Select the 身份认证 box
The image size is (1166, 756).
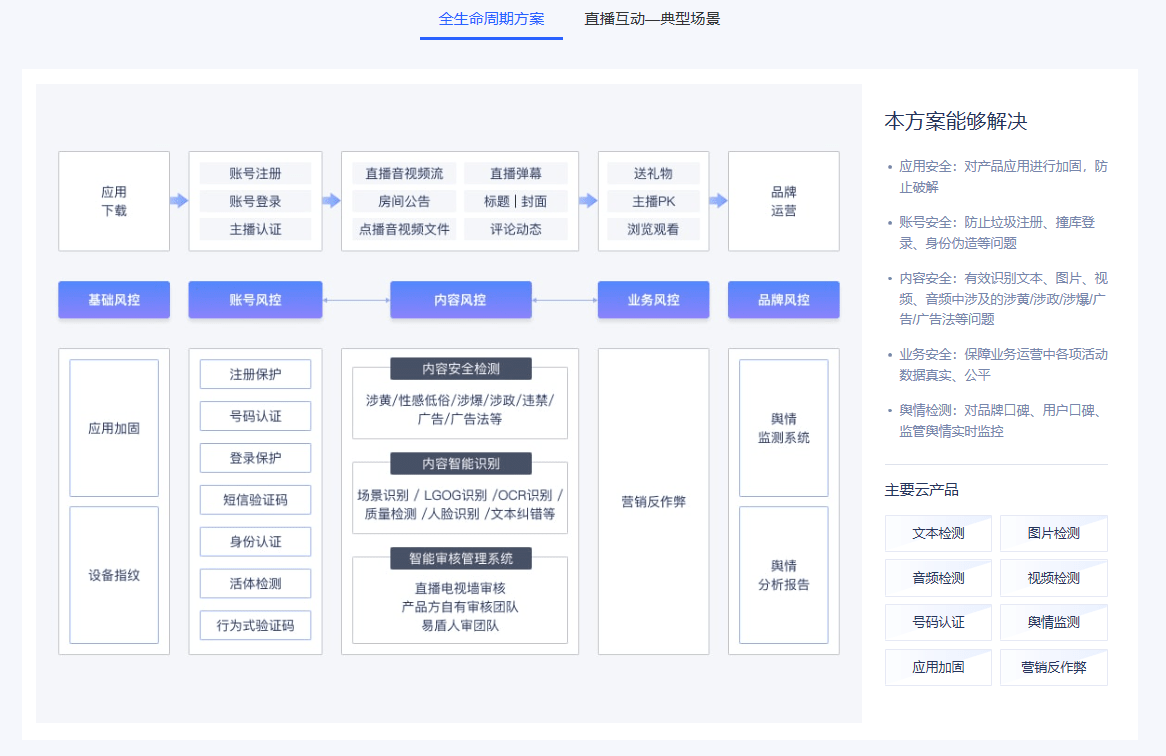pos(255,541)
